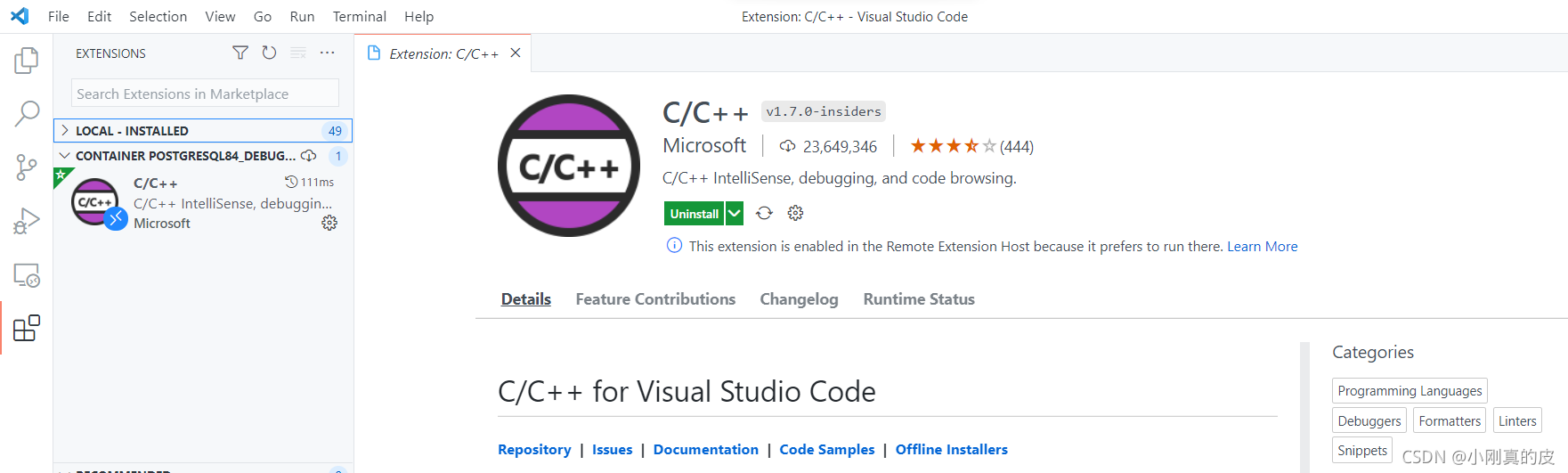Viewport: 1568px width, 473px height.
Task: Select the Details tab
Action: point(525,299)
